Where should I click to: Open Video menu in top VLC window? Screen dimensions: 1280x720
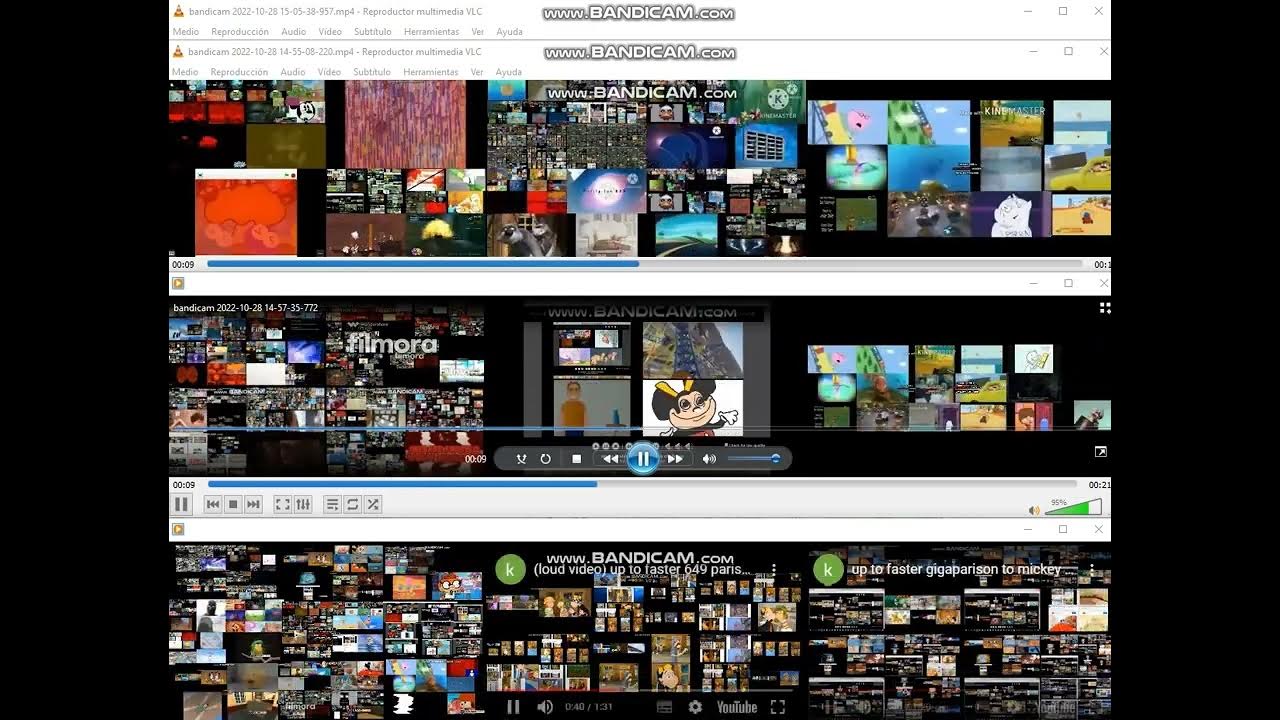pyautogui.click(x=330, y=32)
